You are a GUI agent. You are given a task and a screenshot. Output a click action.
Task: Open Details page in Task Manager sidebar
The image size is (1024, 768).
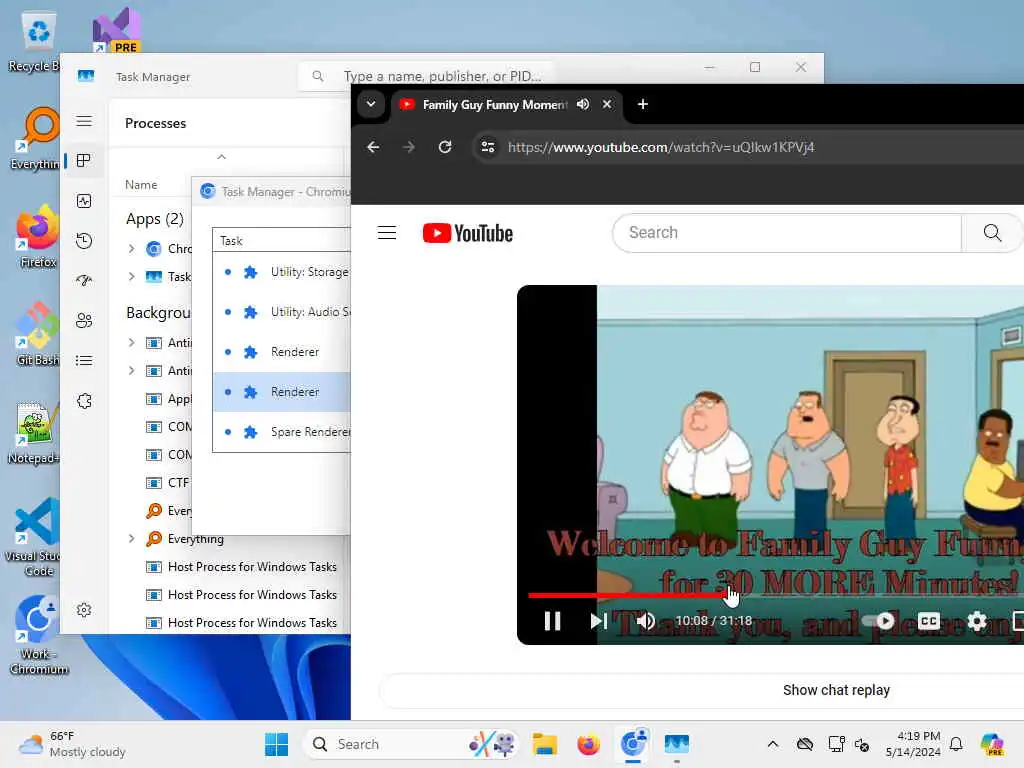tap(84, 360)
